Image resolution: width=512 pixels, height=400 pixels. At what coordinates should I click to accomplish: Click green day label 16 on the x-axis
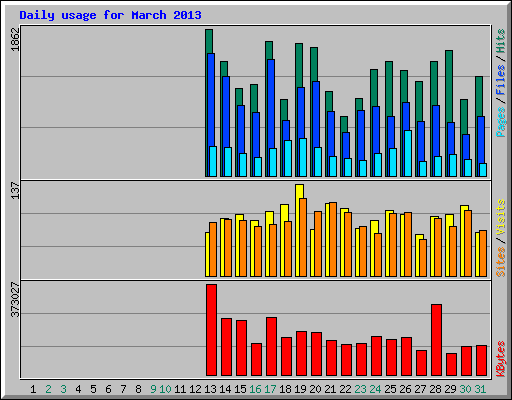click(255, 389)
